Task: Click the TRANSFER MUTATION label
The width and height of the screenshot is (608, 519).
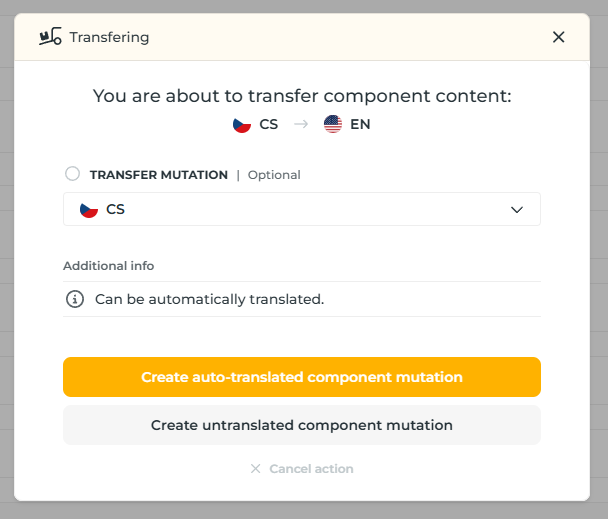Action: [x=159, y=175]
